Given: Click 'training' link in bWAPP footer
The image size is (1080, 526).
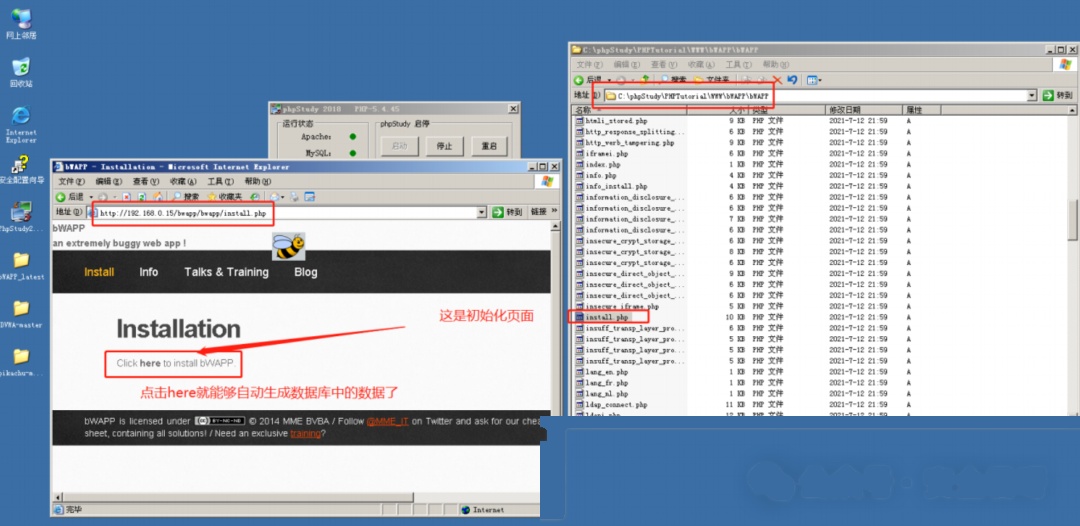Looking at the screenshot, I should pos(305,434).
